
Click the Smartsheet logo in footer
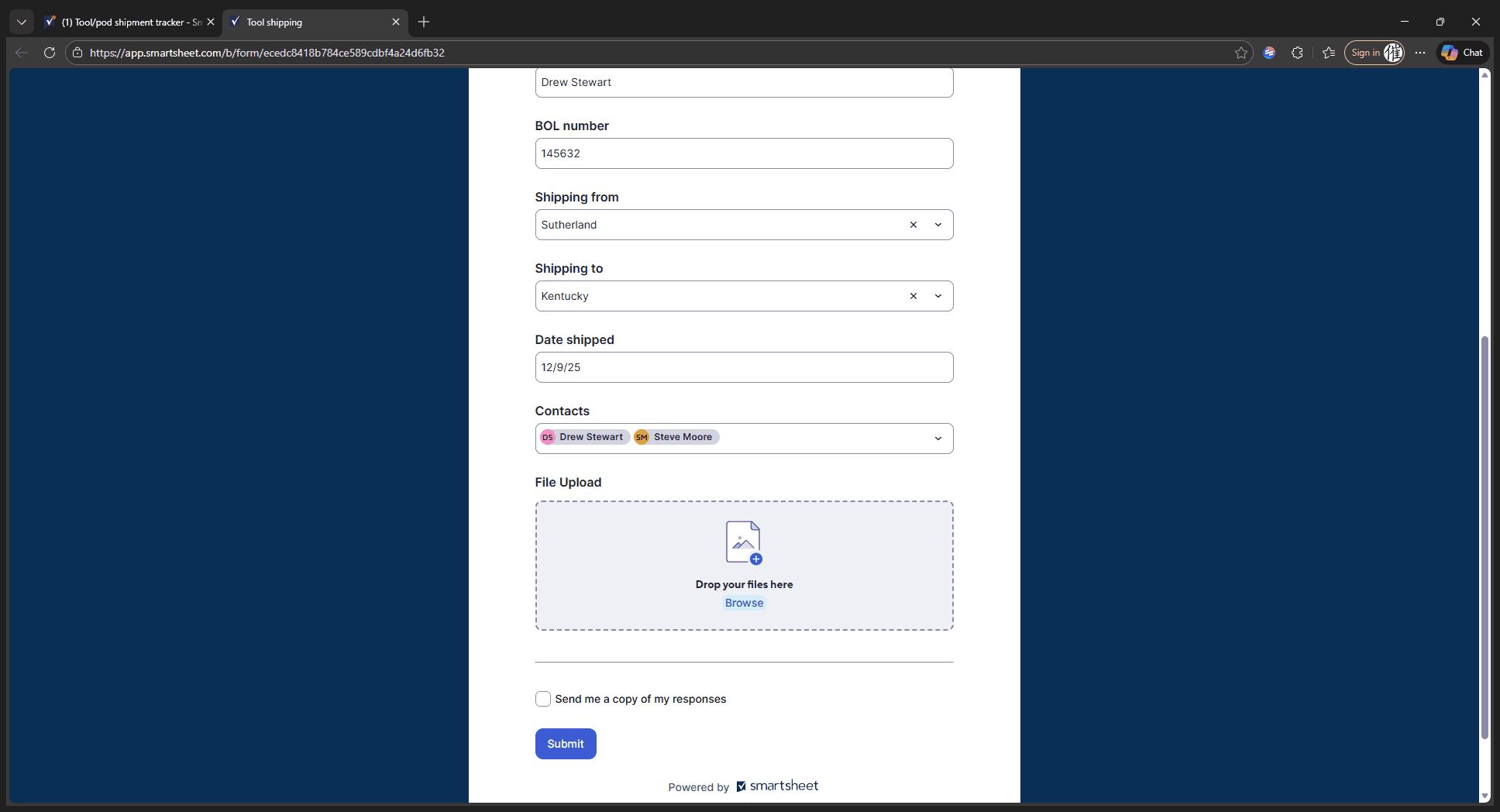(777, 786)
